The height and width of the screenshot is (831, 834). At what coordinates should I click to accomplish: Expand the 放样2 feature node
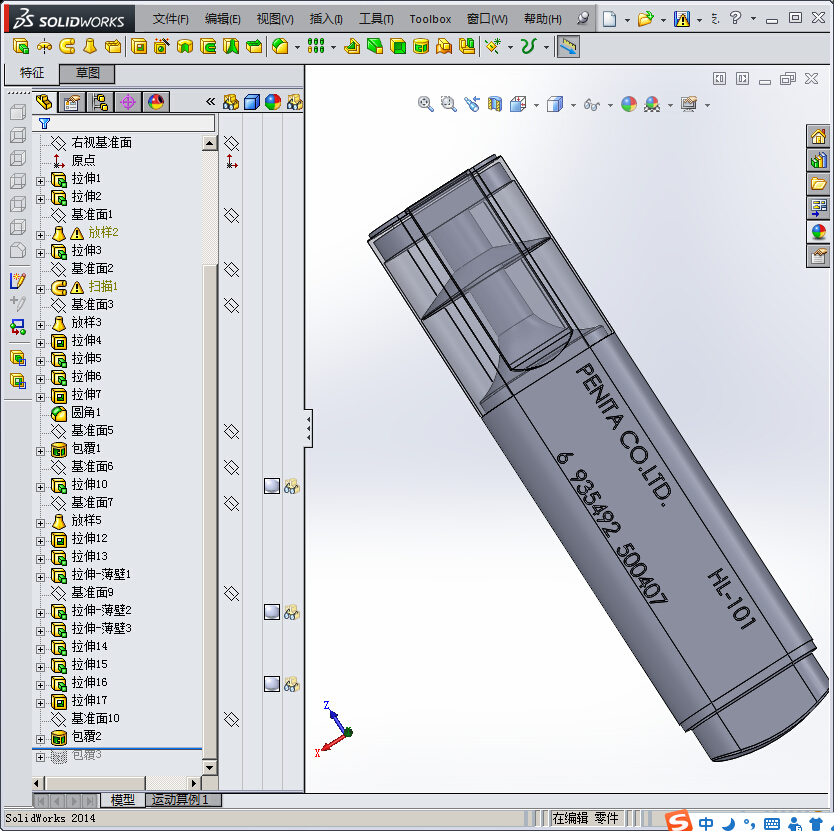coord(40,235)
